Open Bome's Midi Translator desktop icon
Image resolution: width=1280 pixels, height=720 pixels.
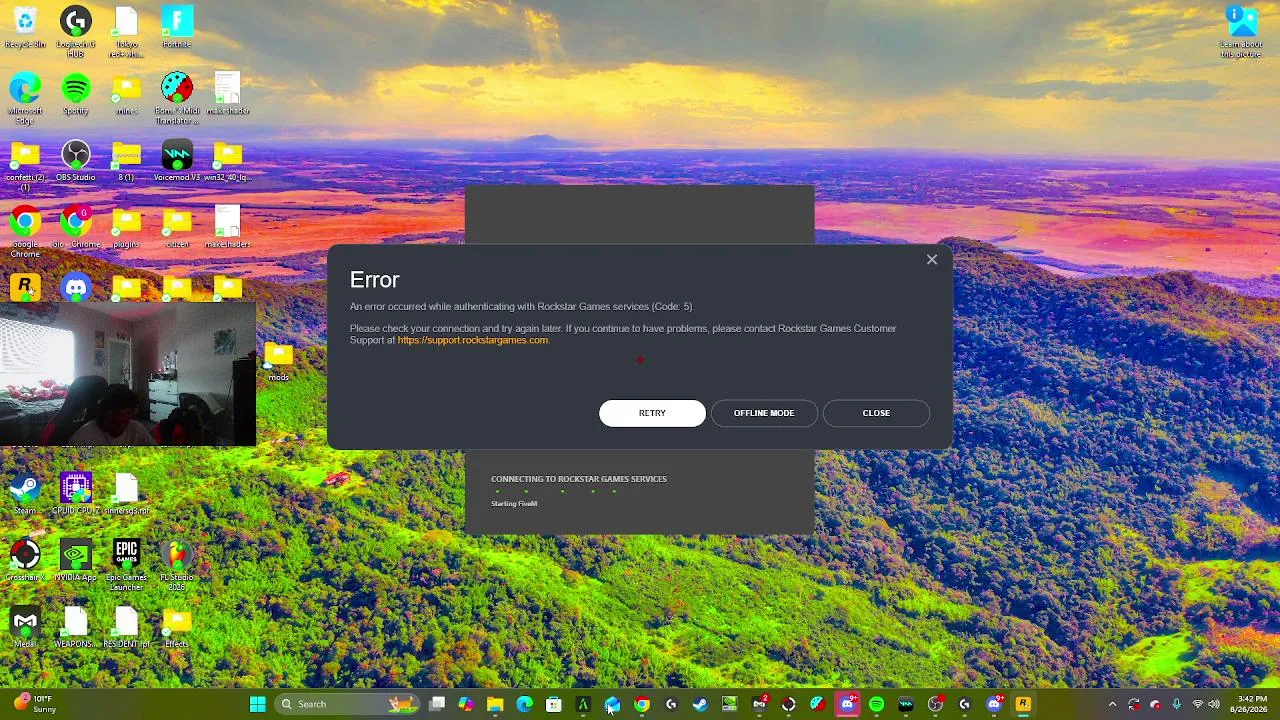click(x=177, y=98)
